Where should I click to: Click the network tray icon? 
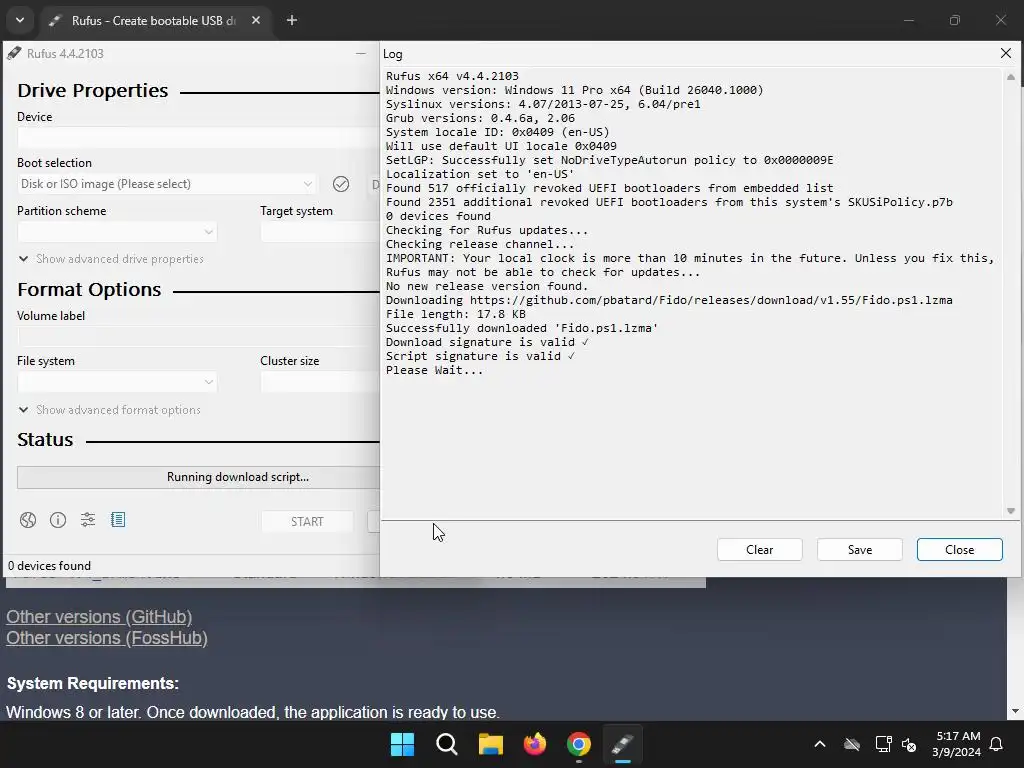883,744
